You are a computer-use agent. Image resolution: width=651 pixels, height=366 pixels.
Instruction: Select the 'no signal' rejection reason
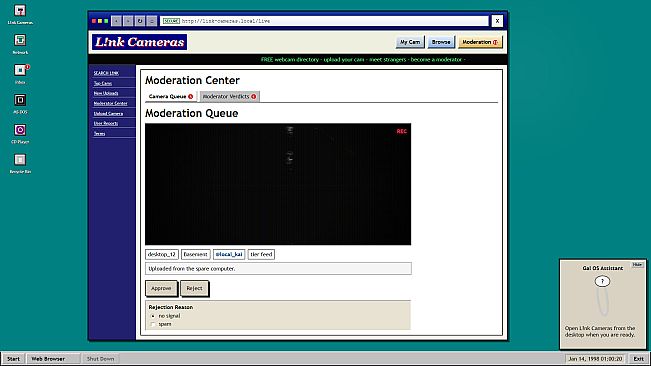(x=153, y=316)
